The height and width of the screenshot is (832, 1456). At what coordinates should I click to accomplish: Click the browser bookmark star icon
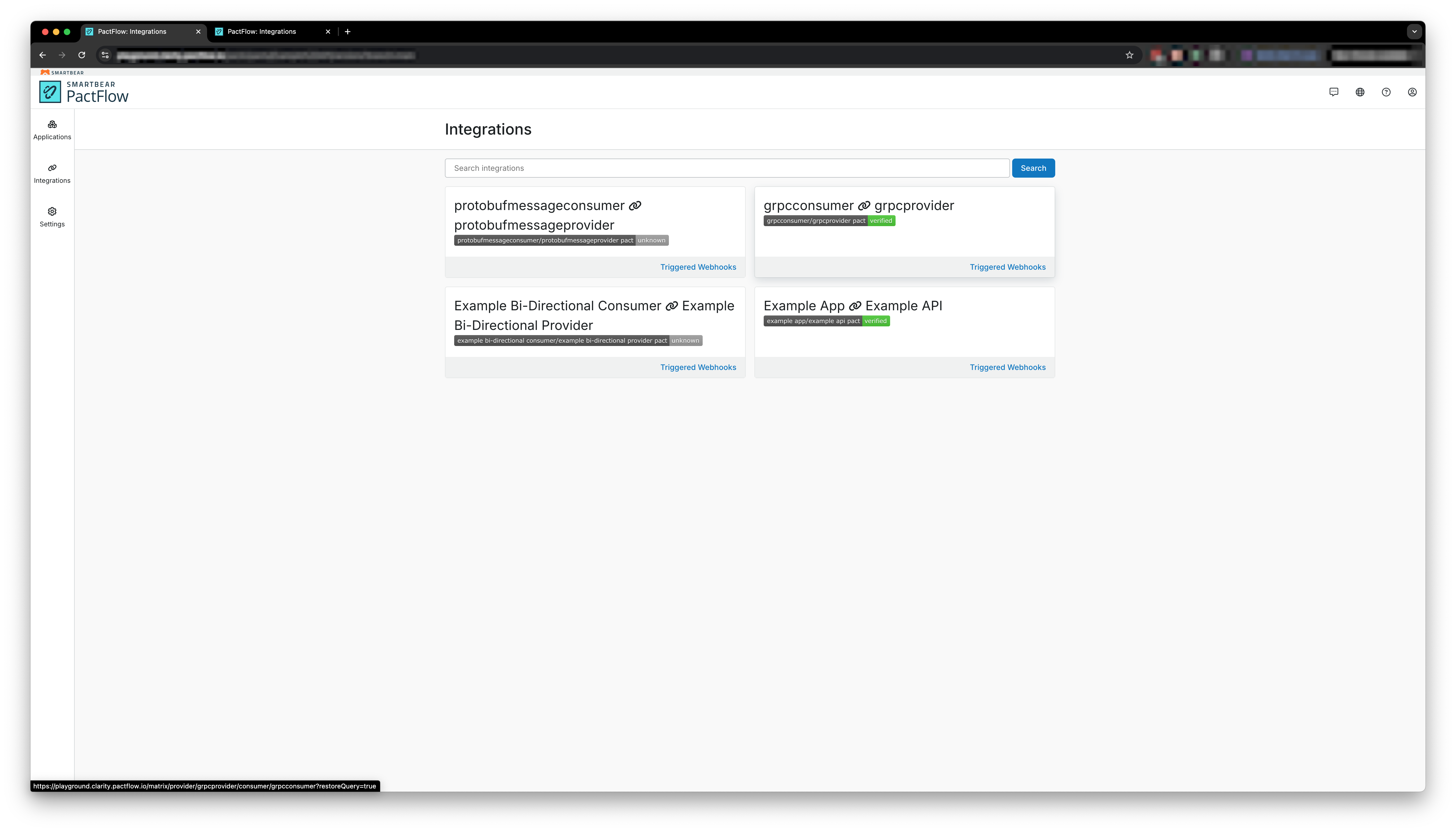(x=1129, y=55)
